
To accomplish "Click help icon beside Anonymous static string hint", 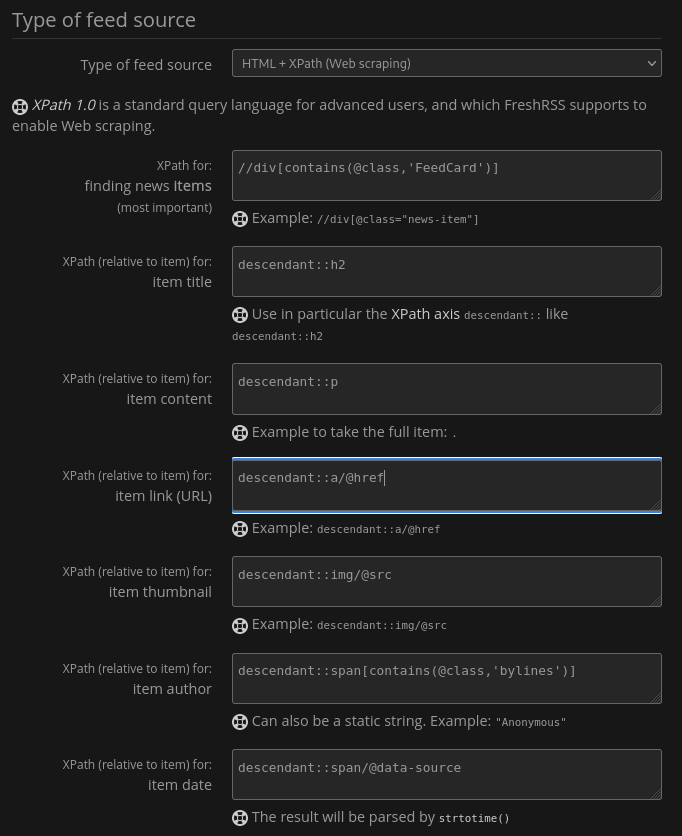I will point(240,722).
